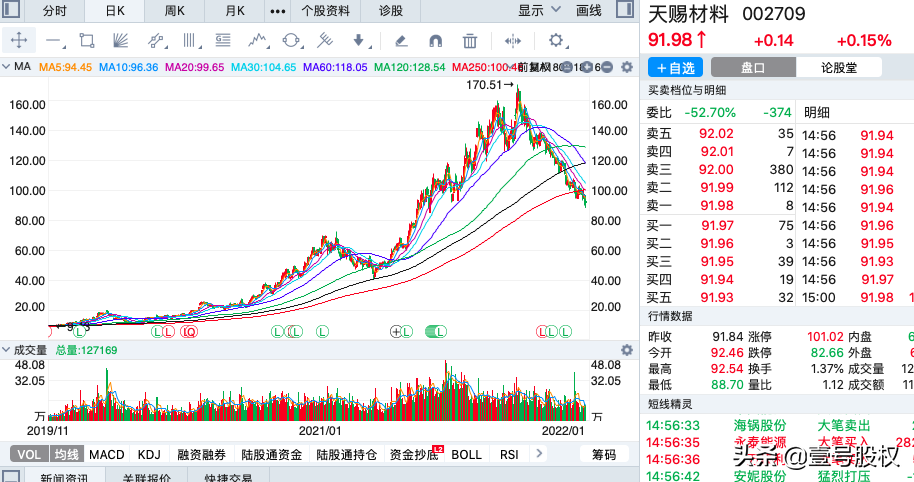
Task: Pick the fan lines drawing tool
Action: click(120, 40)
